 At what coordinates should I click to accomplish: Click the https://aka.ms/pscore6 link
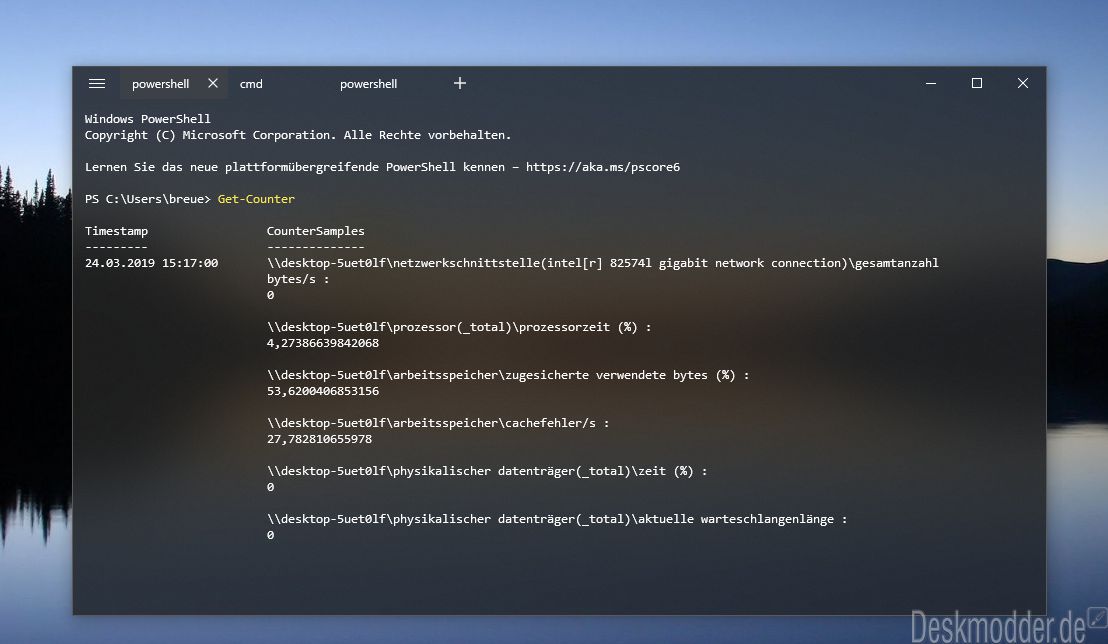point(603,167)
